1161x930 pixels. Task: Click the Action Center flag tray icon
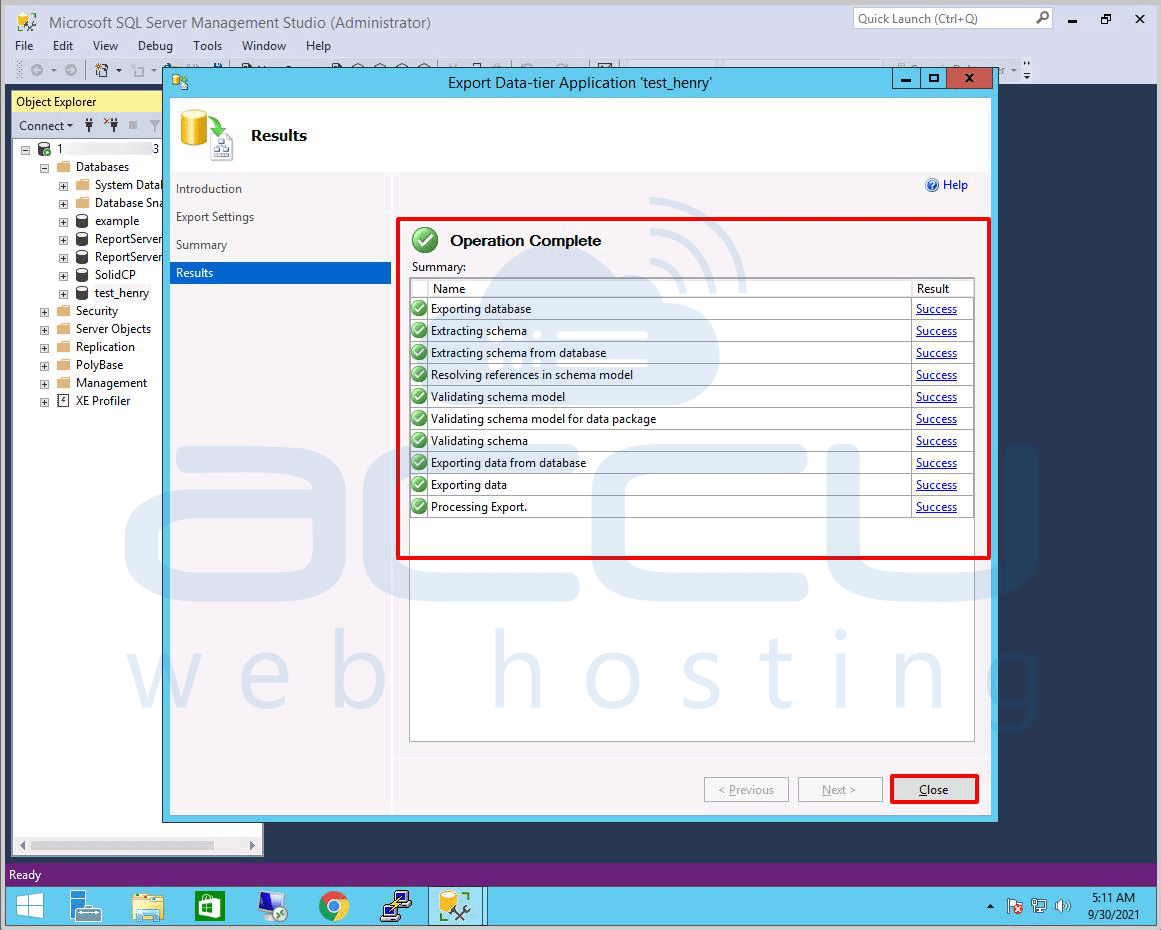(1014, 906)
